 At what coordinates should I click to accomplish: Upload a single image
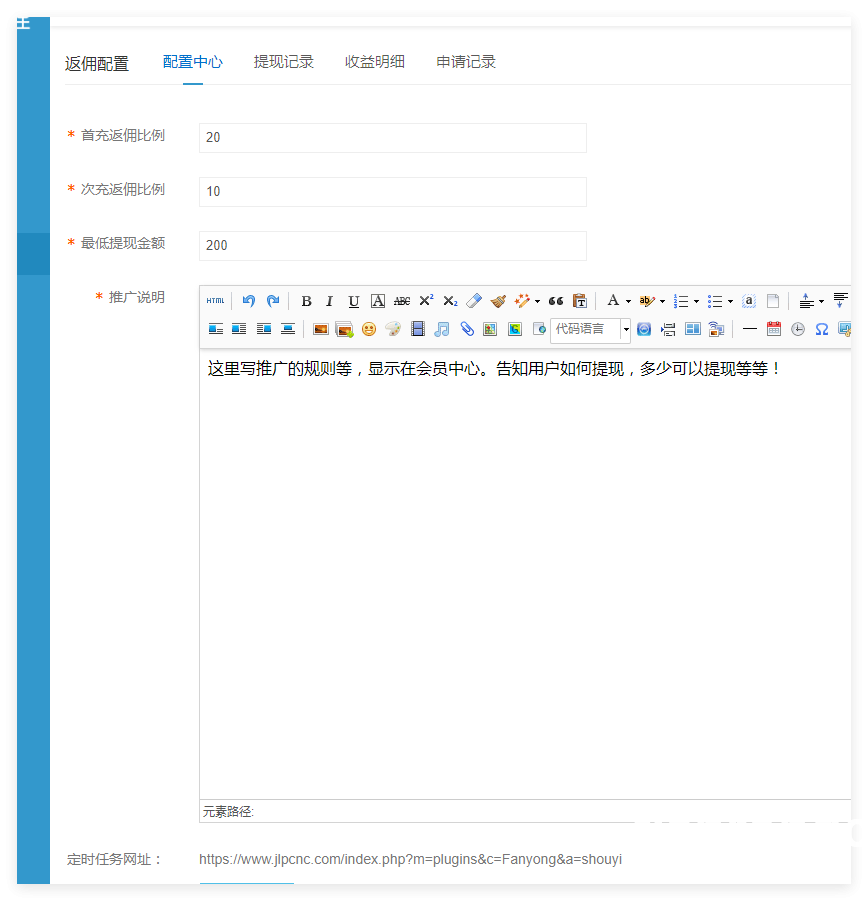click(321, 329)
